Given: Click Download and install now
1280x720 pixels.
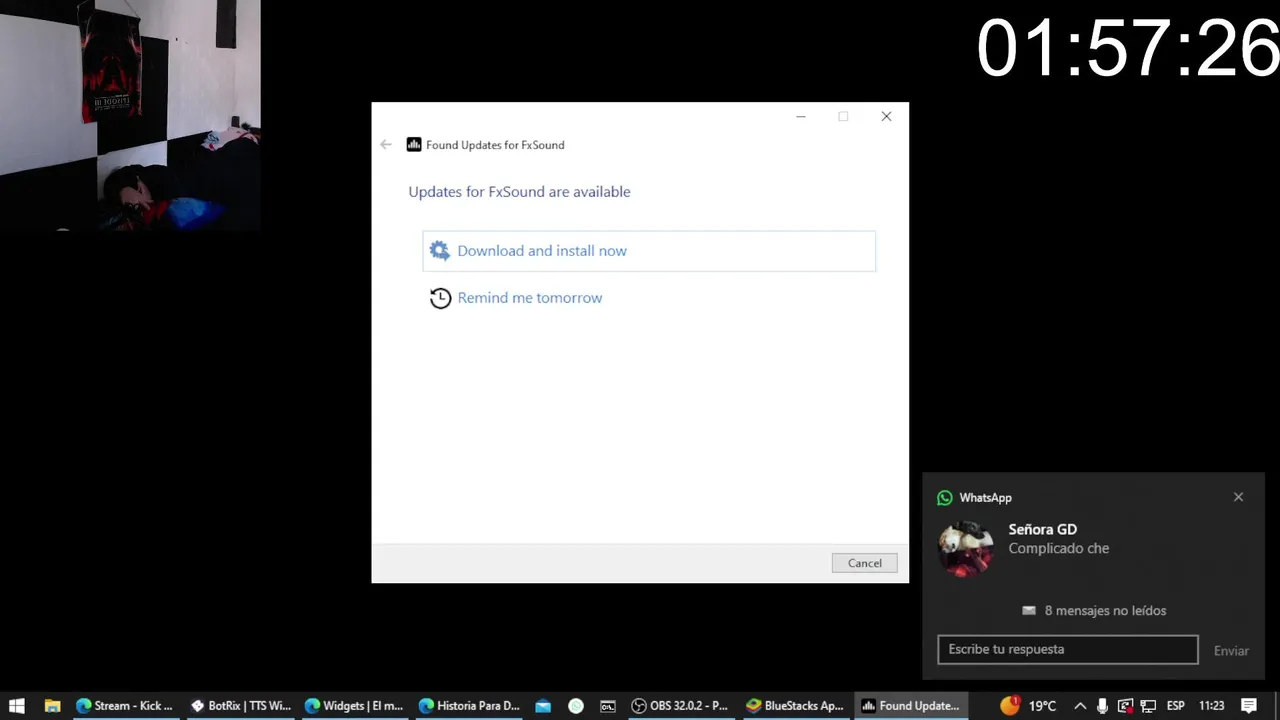Looking at the screenshot, I should coord(649,251).
